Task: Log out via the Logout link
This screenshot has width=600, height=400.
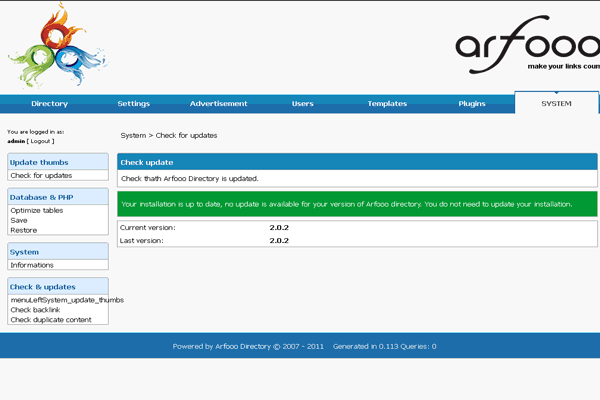Action: tap(41, 141)
